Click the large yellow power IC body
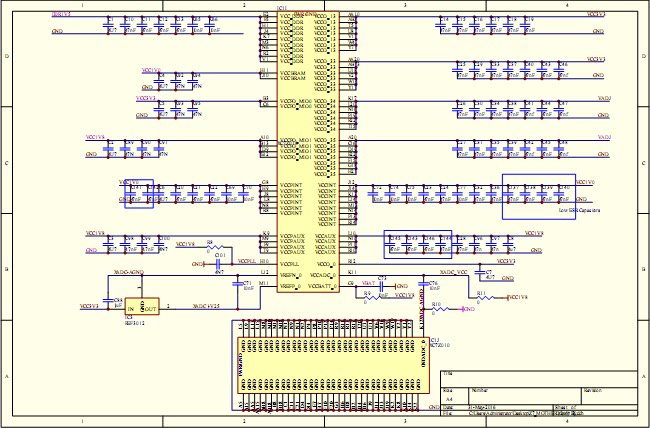Viewport: 650px width, 429px height. 308,152
